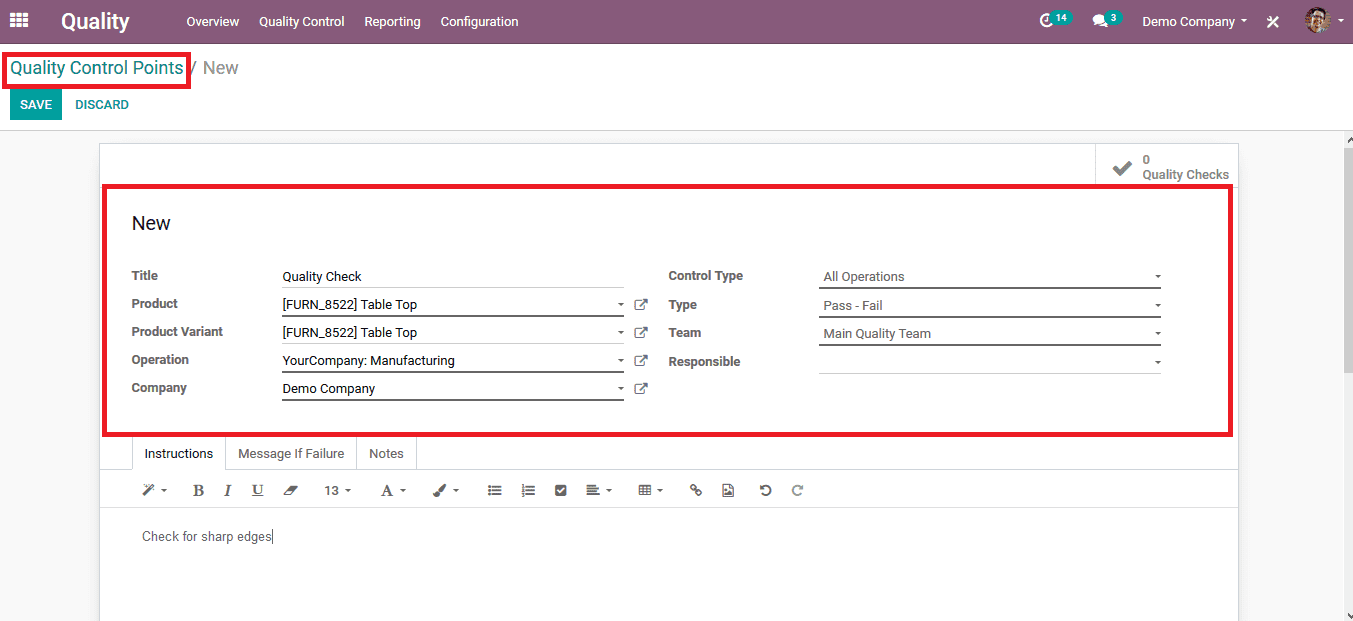Open the Quality Checks checkmark stat button
Screen dimensions: 1353x621
pos(1167,167)
